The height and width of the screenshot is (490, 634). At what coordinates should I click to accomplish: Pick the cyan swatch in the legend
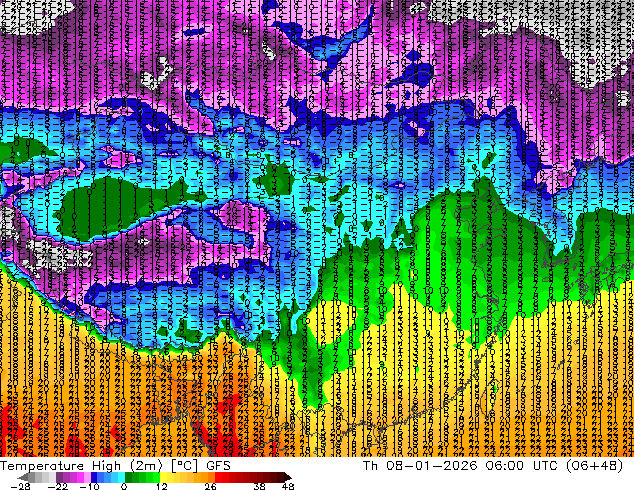[x=121, y=477]
